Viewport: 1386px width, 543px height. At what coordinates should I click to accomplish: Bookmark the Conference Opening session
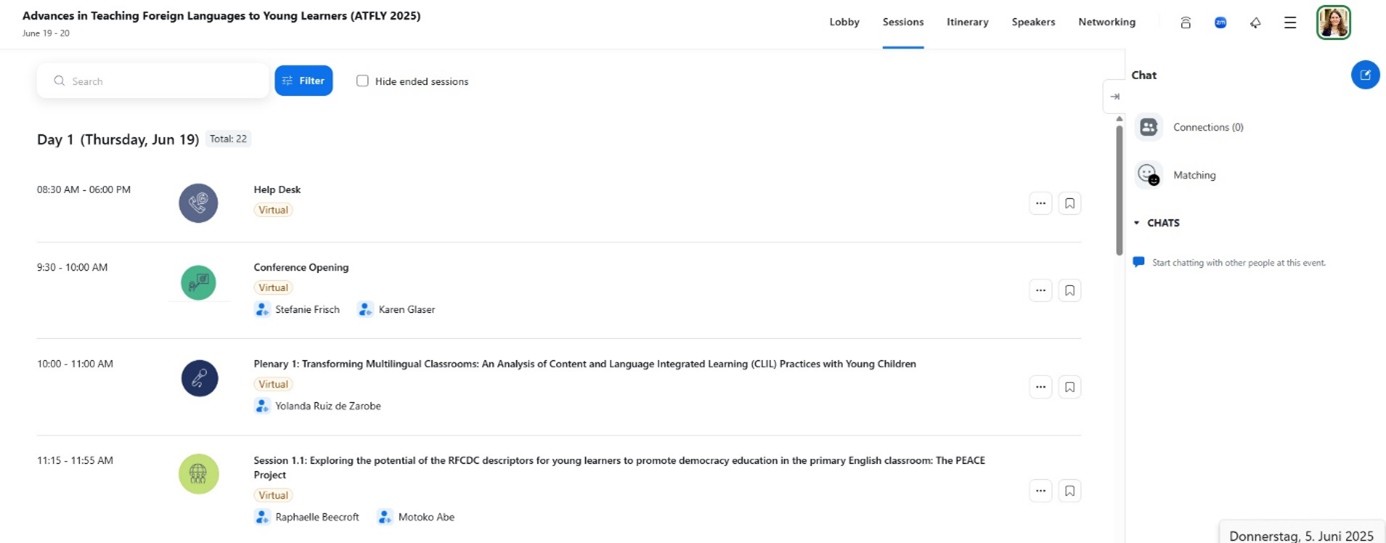tap(1069, 291)
